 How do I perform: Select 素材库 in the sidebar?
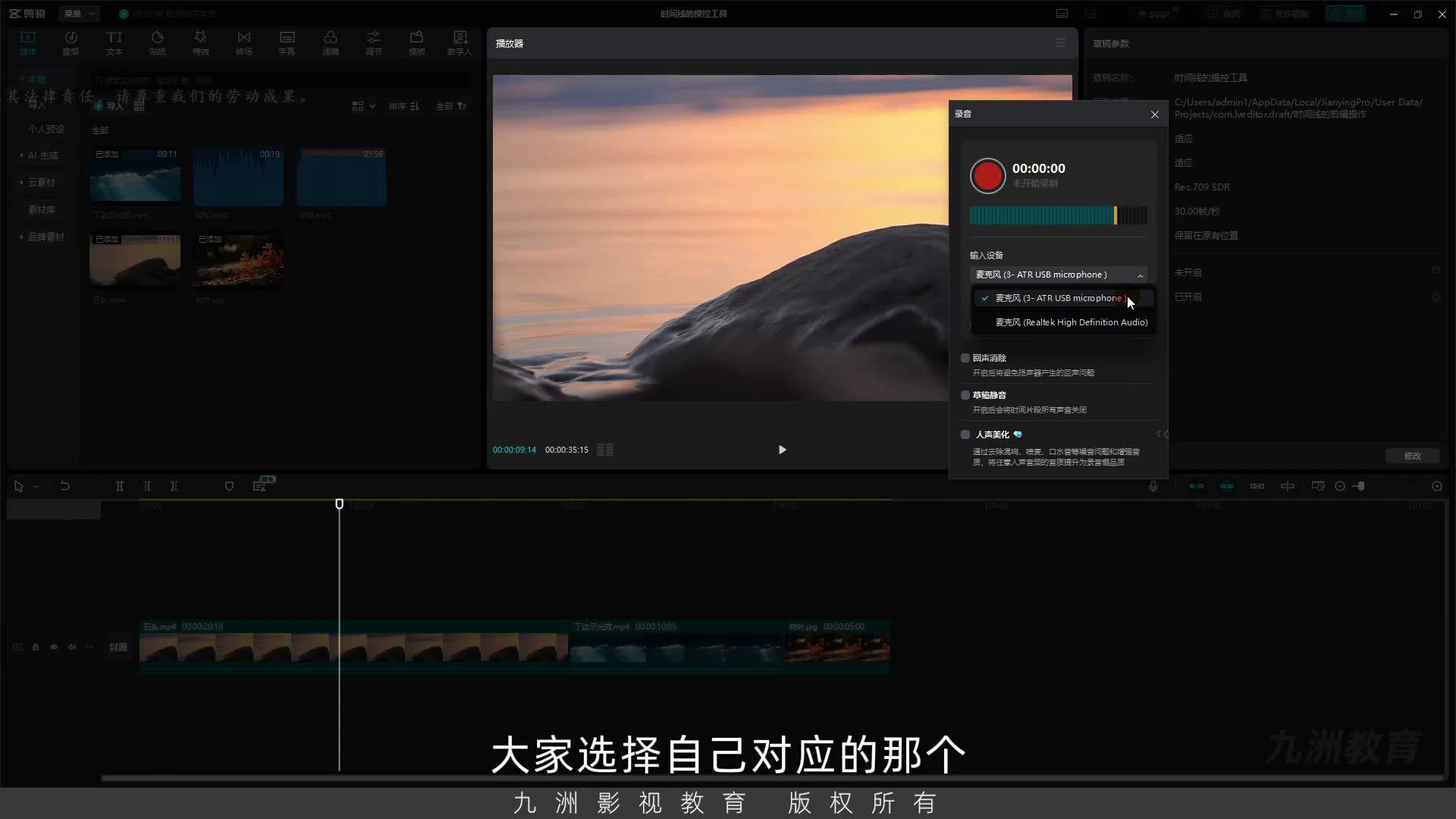[x=42, y=210]
